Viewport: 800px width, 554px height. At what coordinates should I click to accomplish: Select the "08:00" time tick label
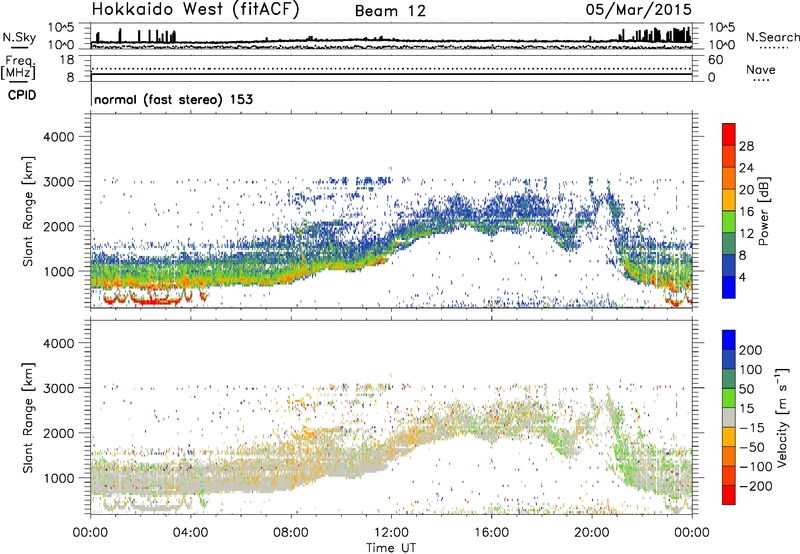pyautogui.click(x=291, y=533)
